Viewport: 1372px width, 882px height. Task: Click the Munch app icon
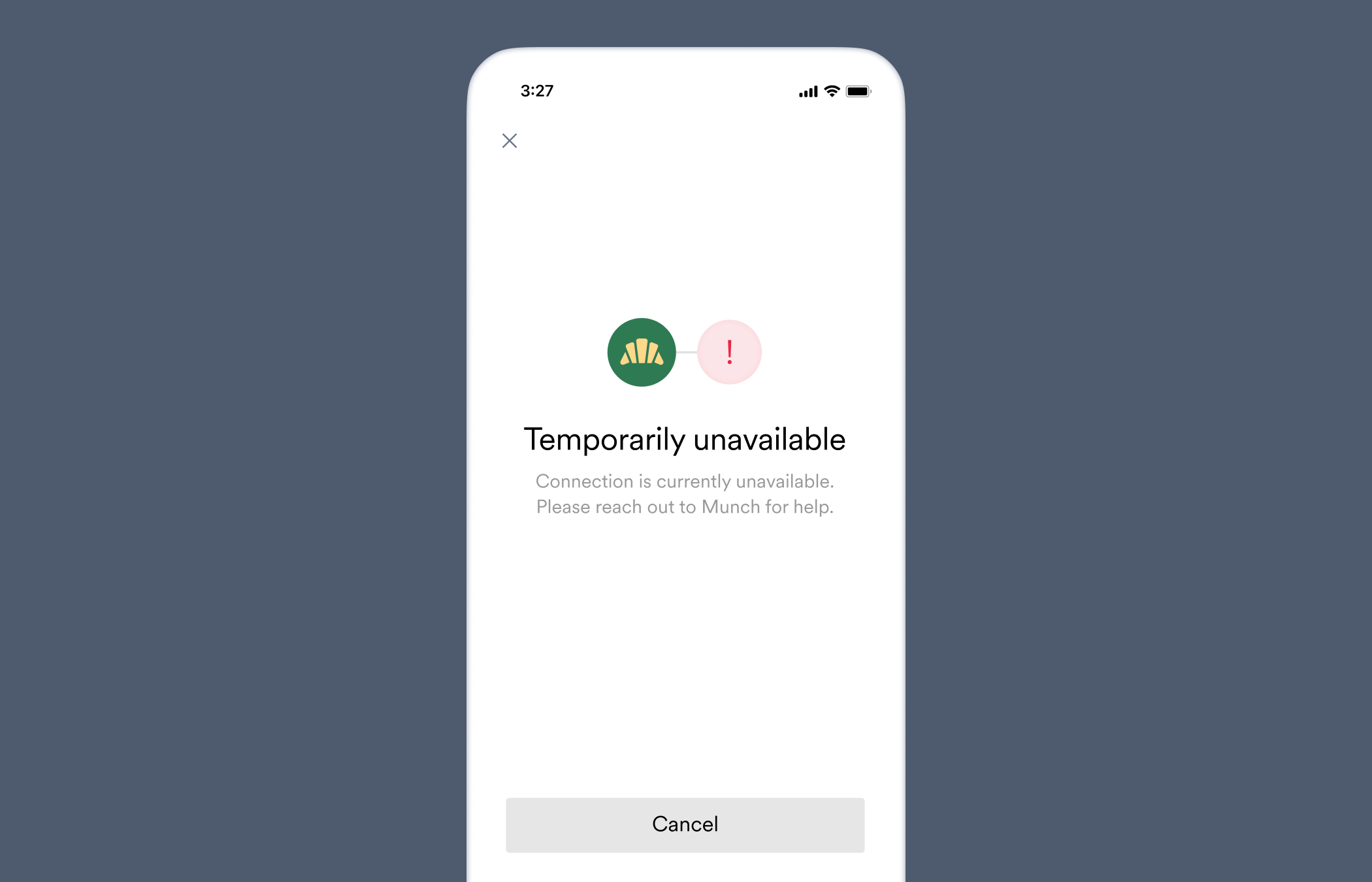(644, 352)
